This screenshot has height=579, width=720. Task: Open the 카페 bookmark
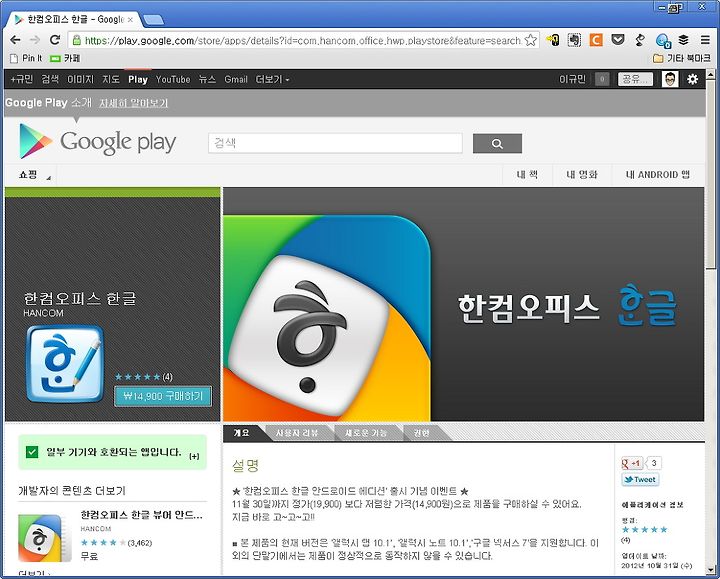pyautogui.click(x=65, y=58)
